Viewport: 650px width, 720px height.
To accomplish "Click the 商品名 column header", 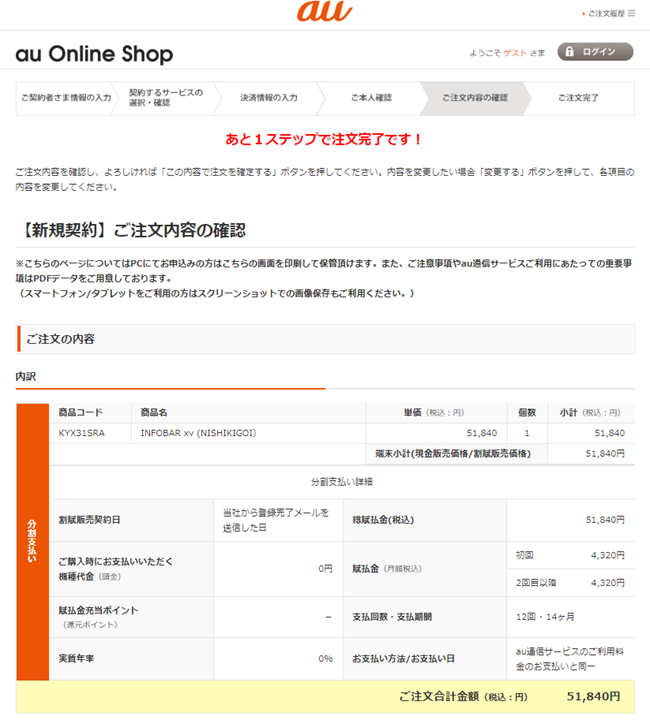I will coord(154,412).
